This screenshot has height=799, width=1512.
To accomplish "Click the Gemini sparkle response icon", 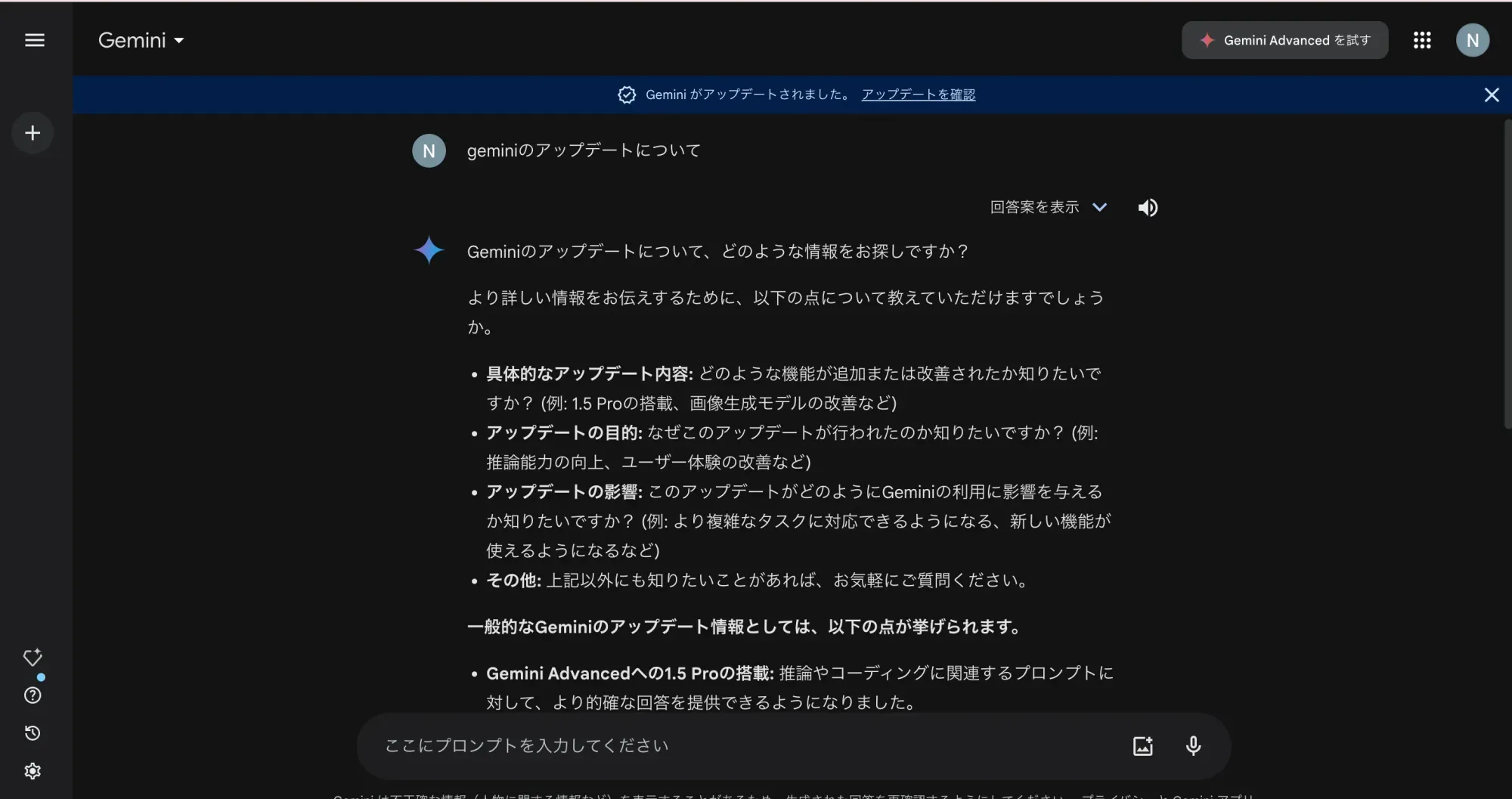I will click(429, 250).
